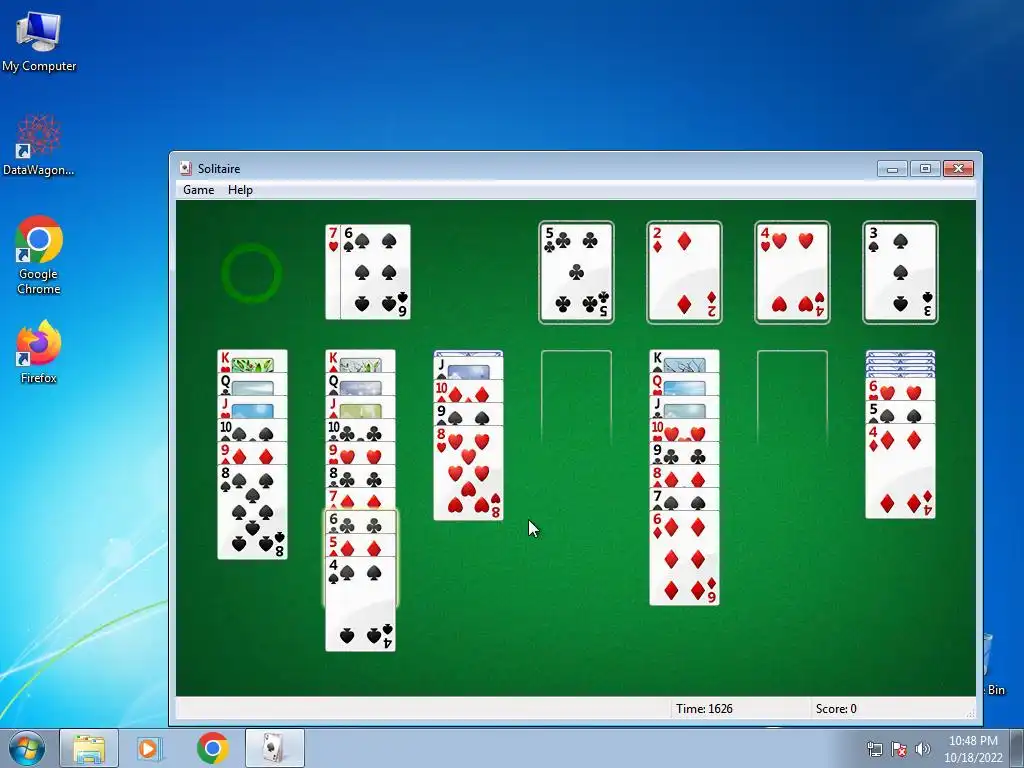Select the King of diamonds card
This screenshot has width=1024, height=768.
[360, 361]
